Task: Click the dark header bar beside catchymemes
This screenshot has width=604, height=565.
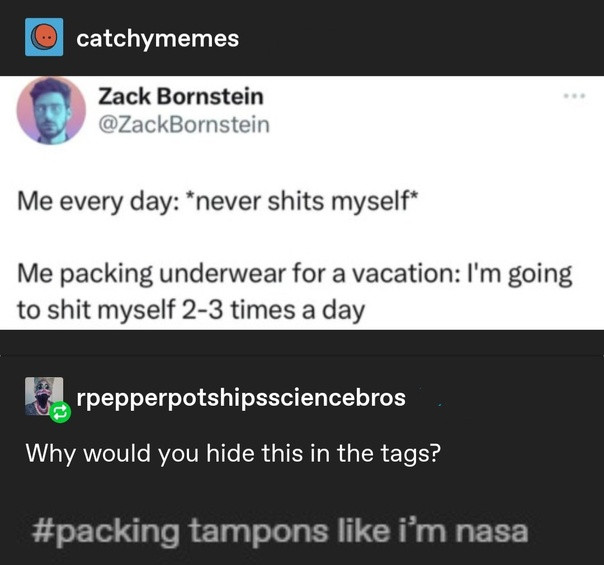Action: point(420,38)
